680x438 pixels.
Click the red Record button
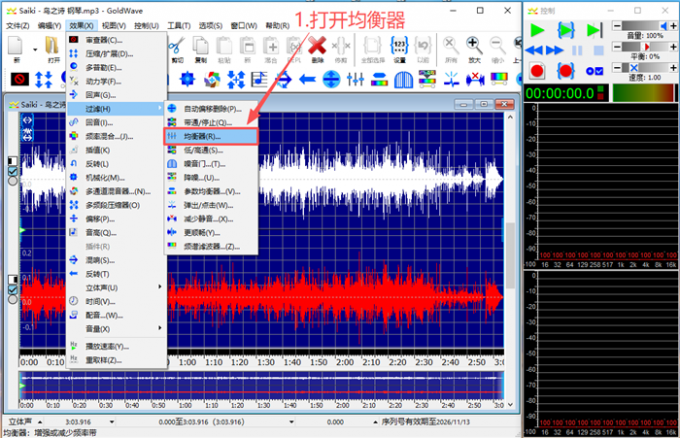point(537,70)
